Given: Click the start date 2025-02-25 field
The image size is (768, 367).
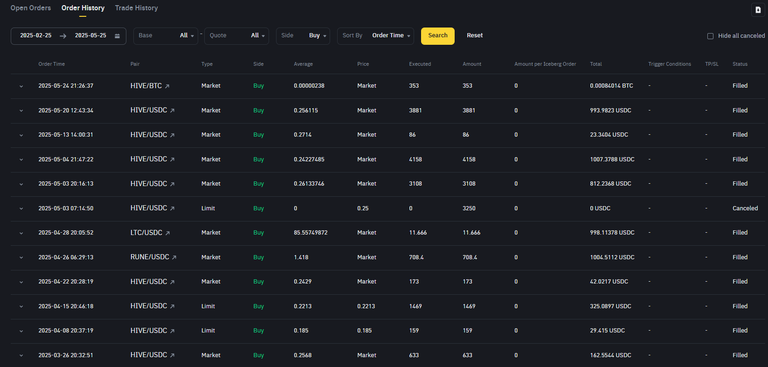Looking at the screenshot, I should (36, 36).
